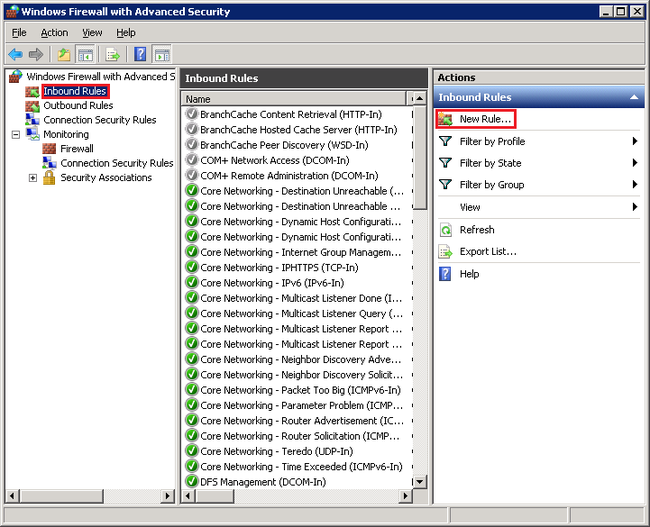Click the Connection Security Rules icon under root

[x=32, y=120]
